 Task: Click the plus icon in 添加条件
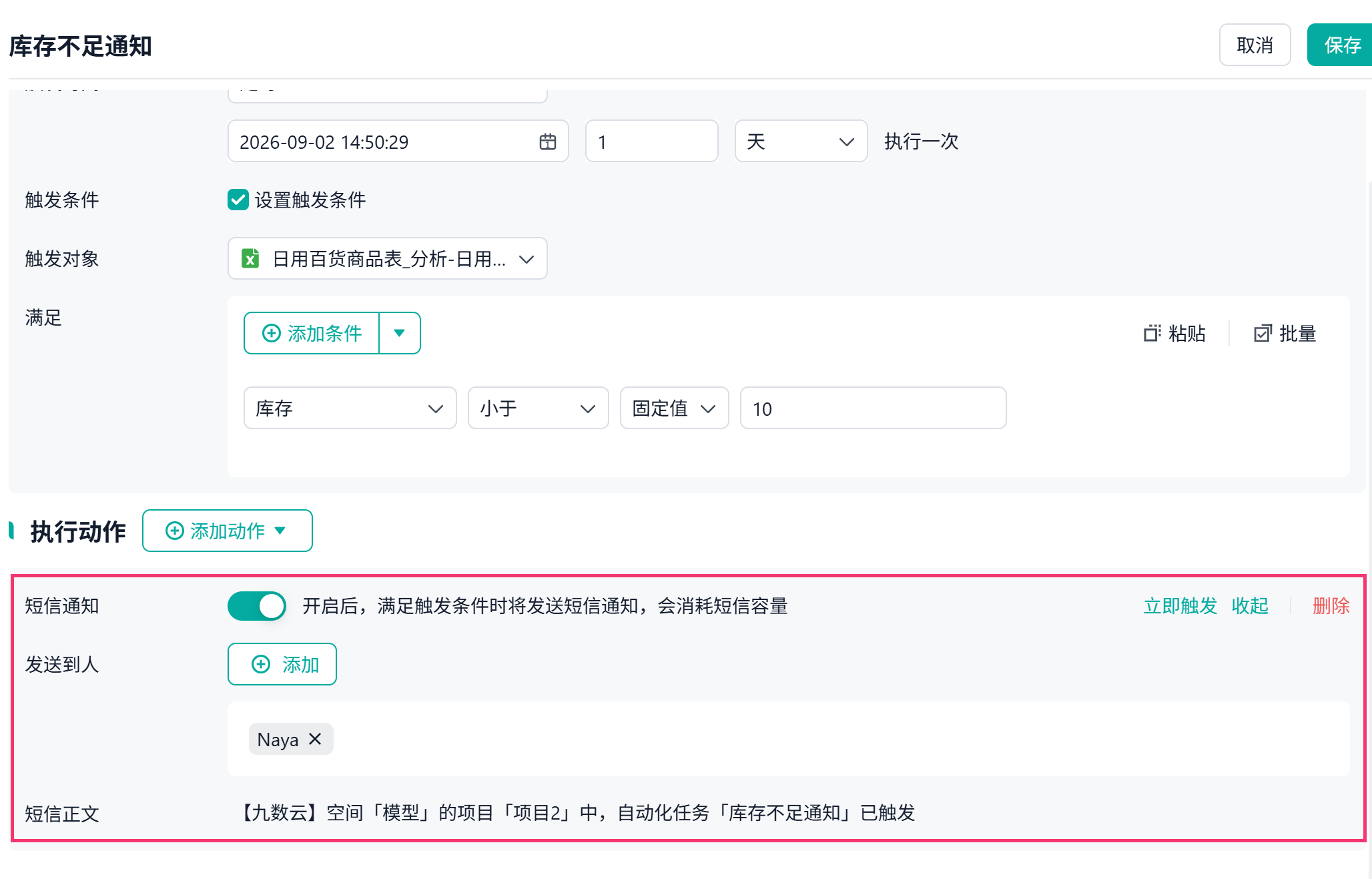[x=271, y=333]
